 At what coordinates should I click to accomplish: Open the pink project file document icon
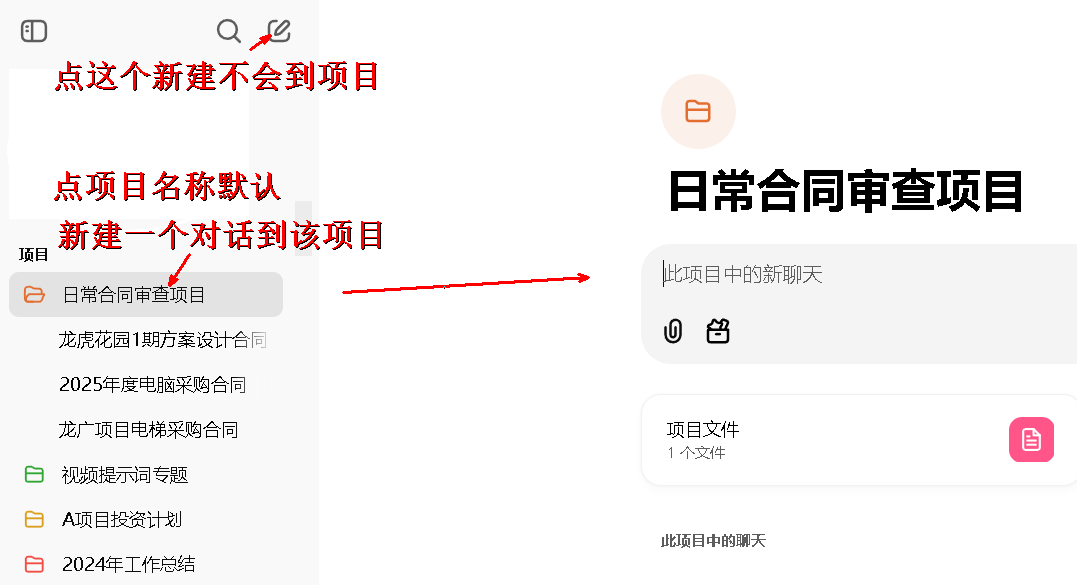pos(1031,439)
